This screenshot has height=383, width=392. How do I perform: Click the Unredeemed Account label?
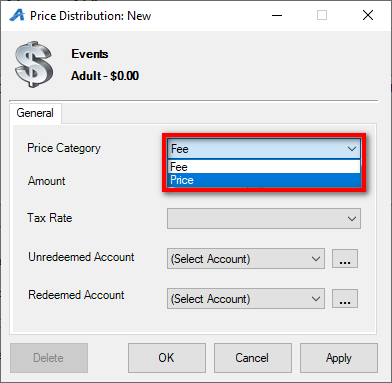tap(81, 257)
